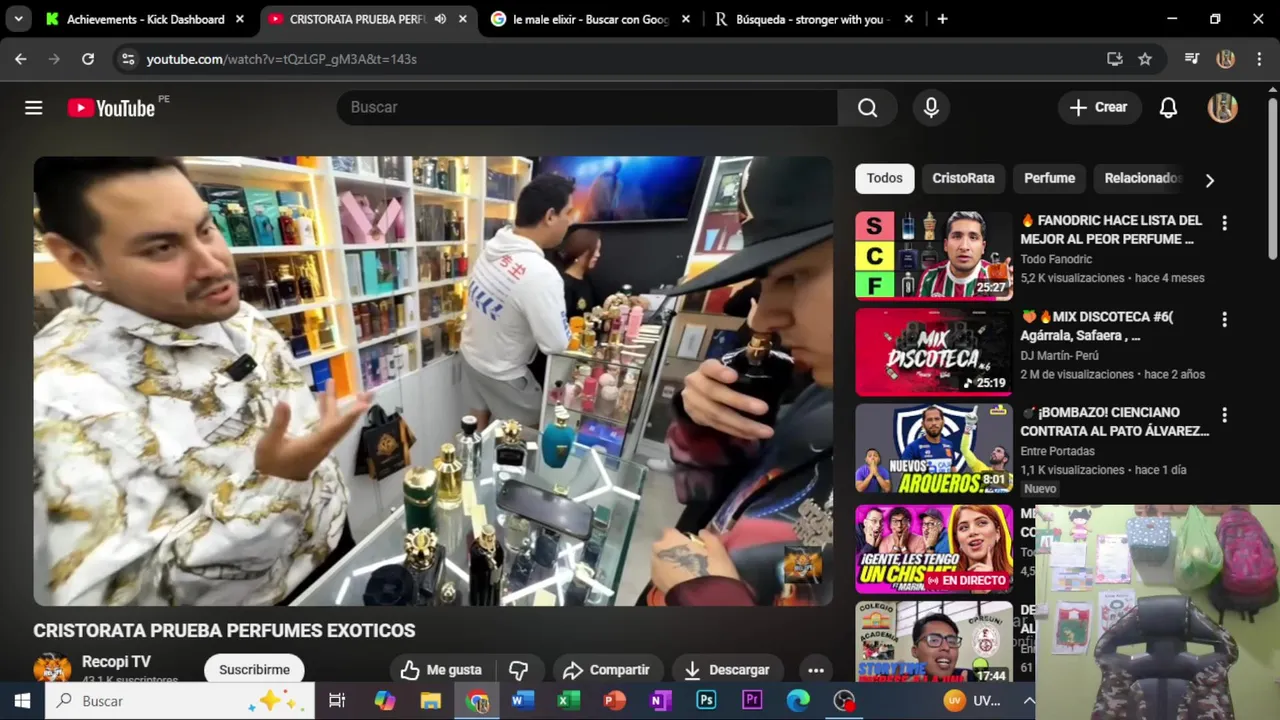The width and height of the screenshot is (1280, 720).
Task: Open YouTube notifications bell
Action: pos(1168,107)
